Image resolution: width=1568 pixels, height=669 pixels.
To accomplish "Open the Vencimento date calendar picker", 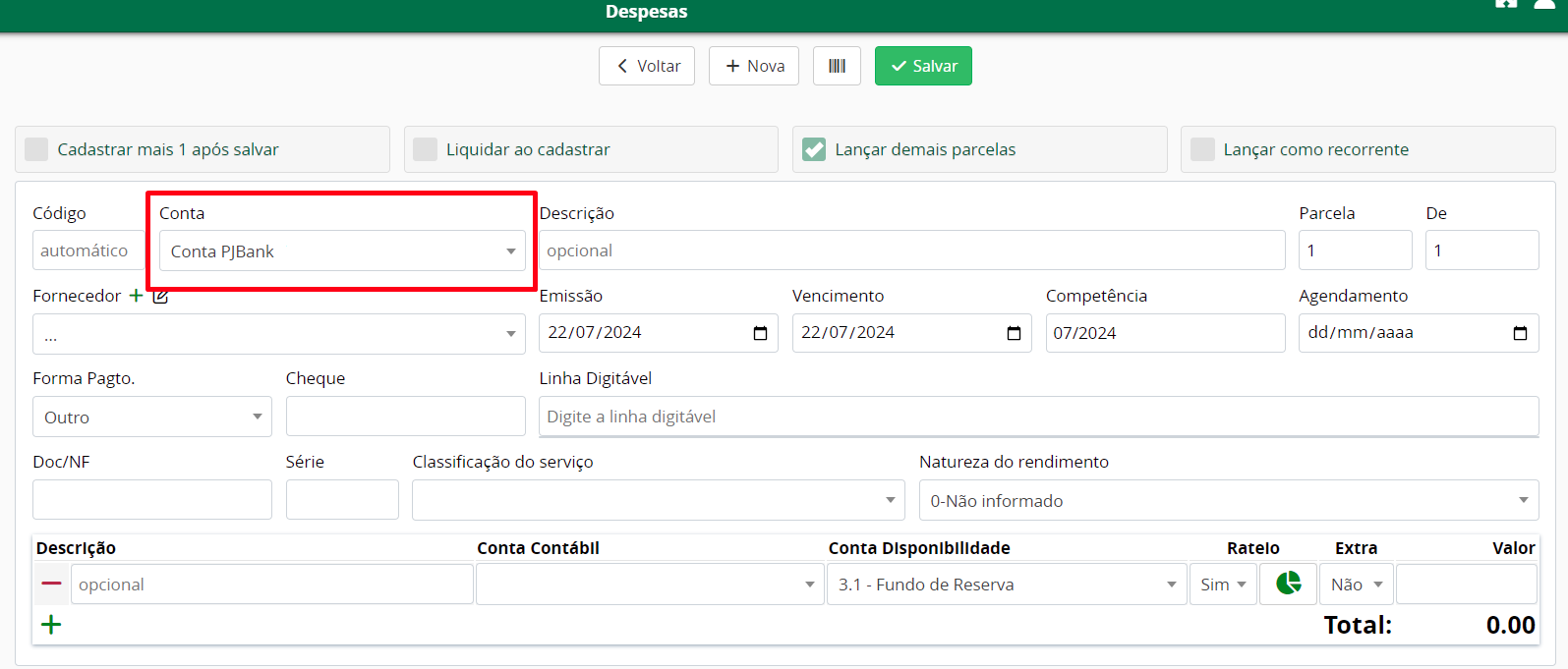I will click(x=1014, y=333).
